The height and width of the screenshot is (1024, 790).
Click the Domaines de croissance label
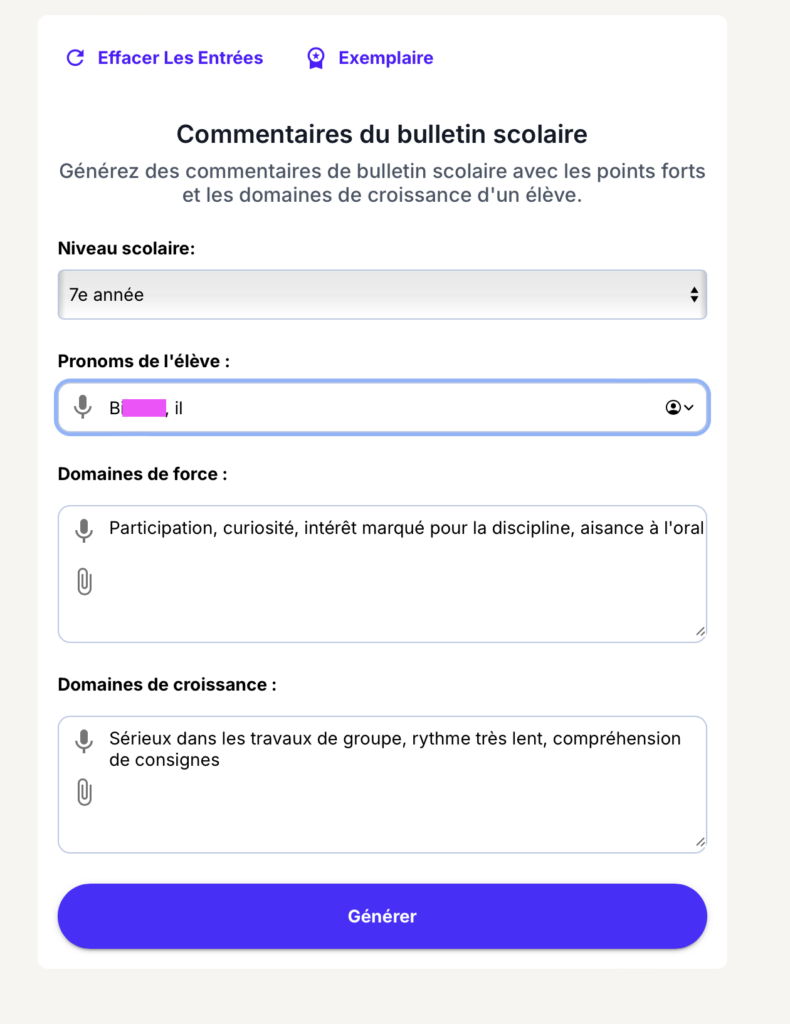tap(167, 684)
